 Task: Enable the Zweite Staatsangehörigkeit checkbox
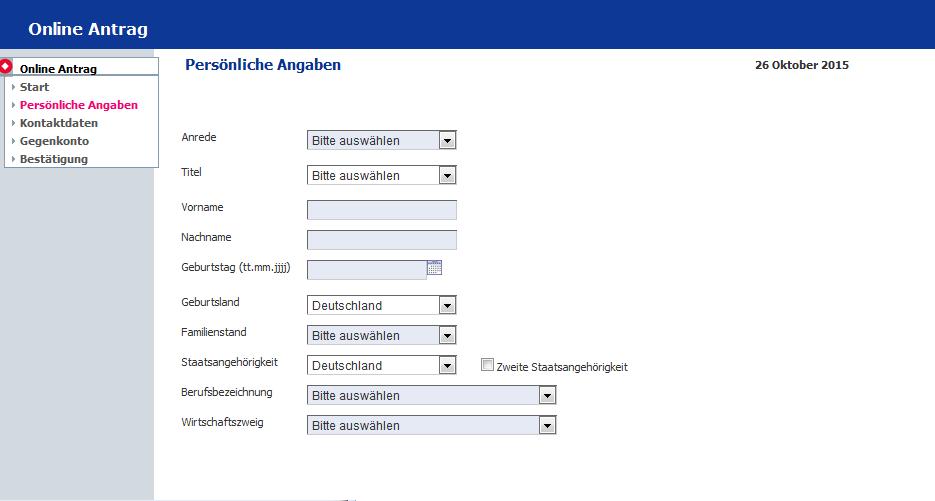click(487, 365)
